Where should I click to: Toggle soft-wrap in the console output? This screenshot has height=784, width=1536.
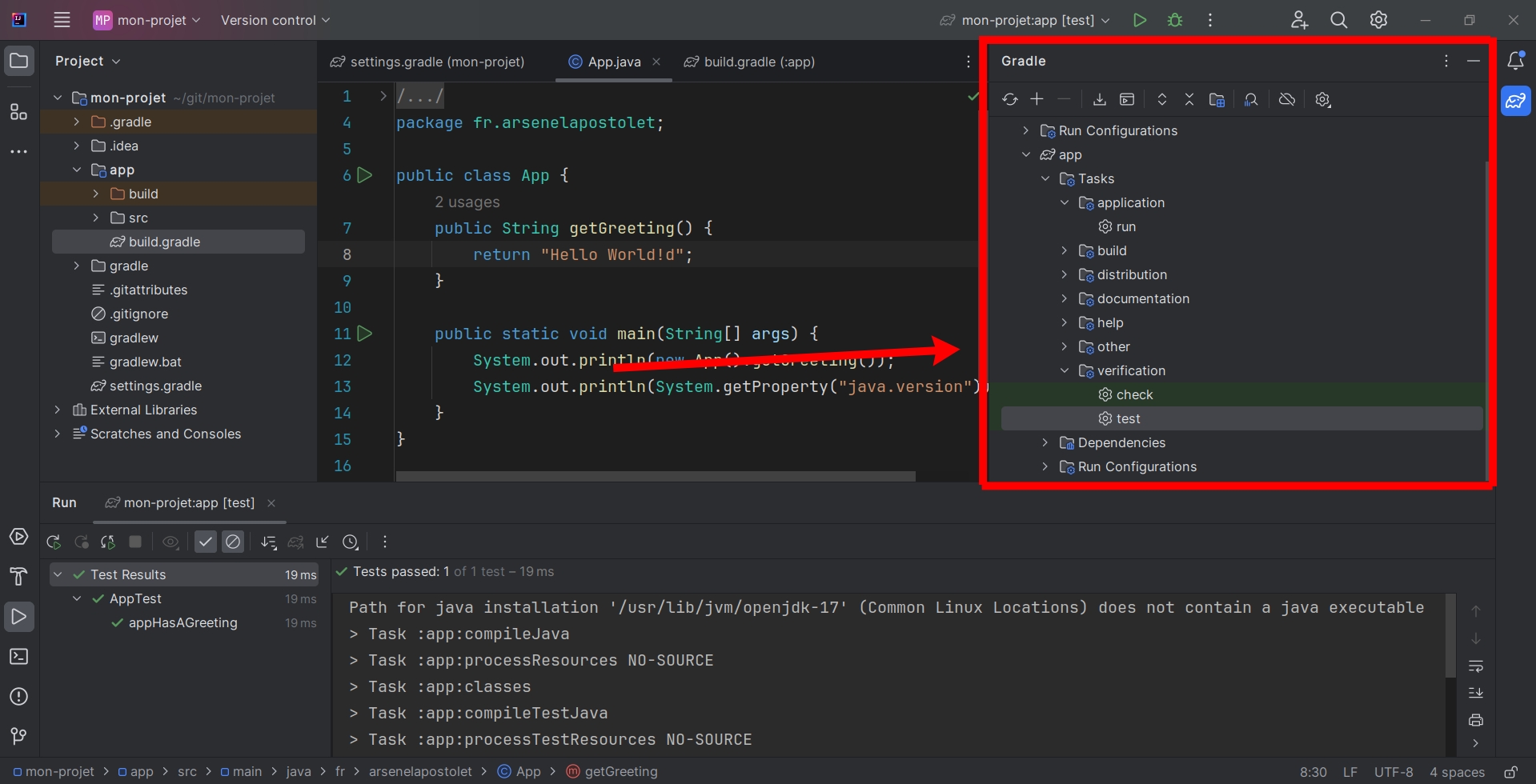tap(1476, 666)
